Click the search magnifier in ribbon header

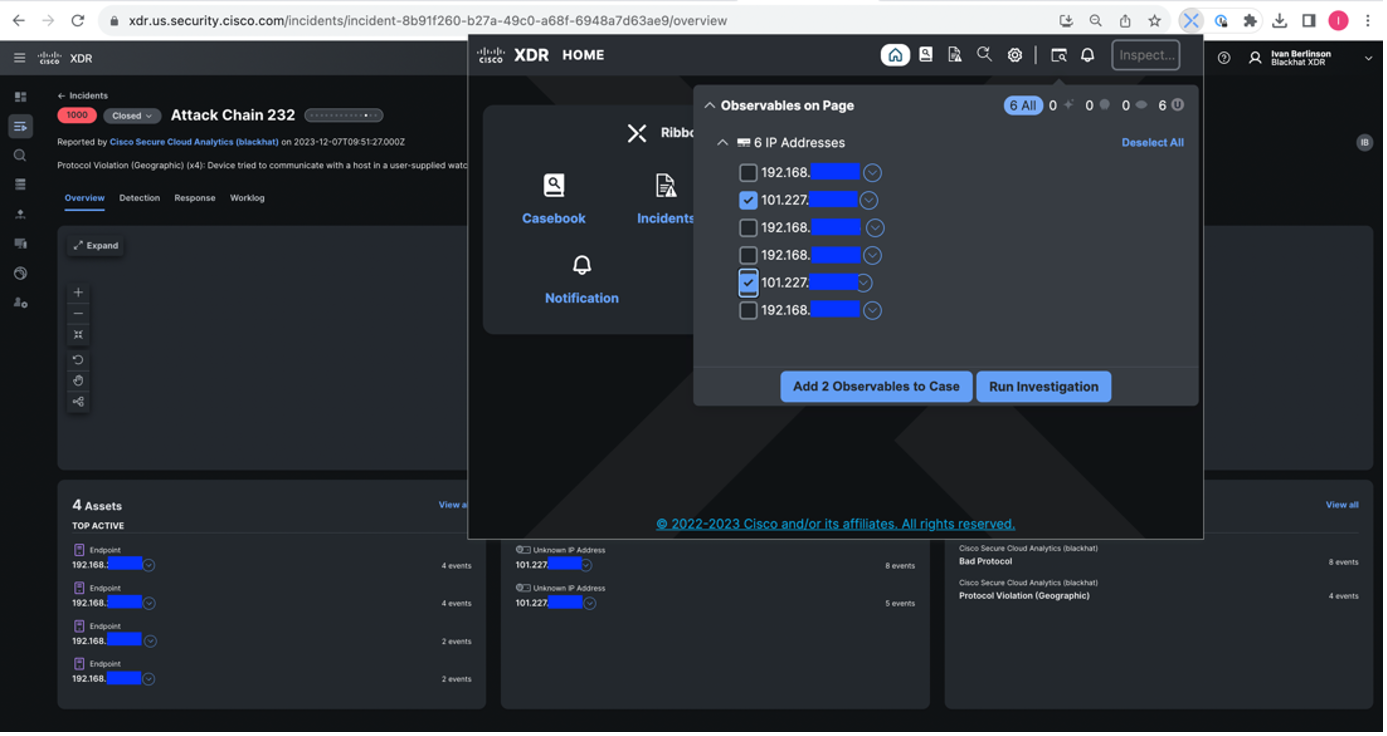[986, 55]
